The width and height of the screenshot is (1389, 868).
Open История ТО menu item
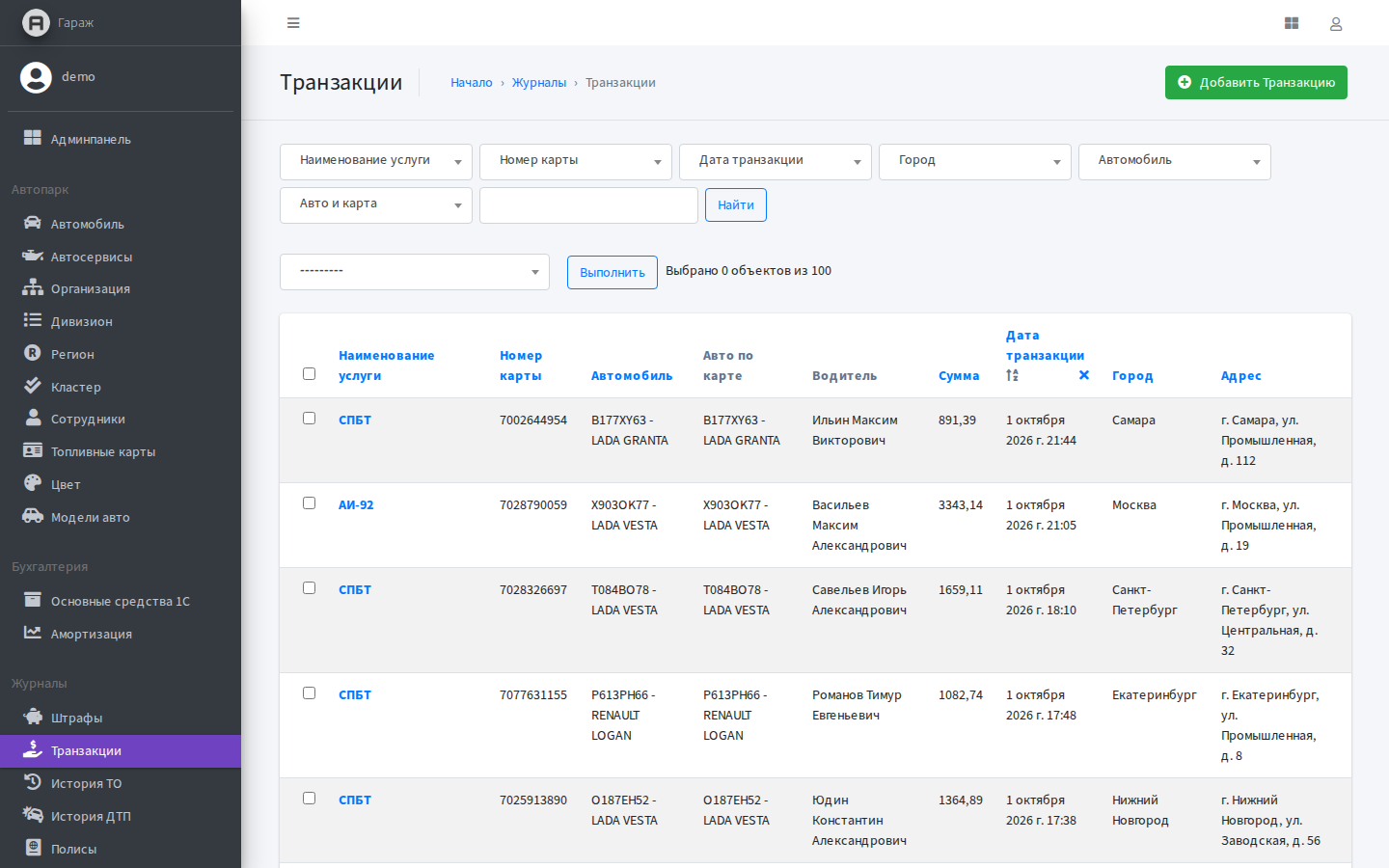coord(121,784)
